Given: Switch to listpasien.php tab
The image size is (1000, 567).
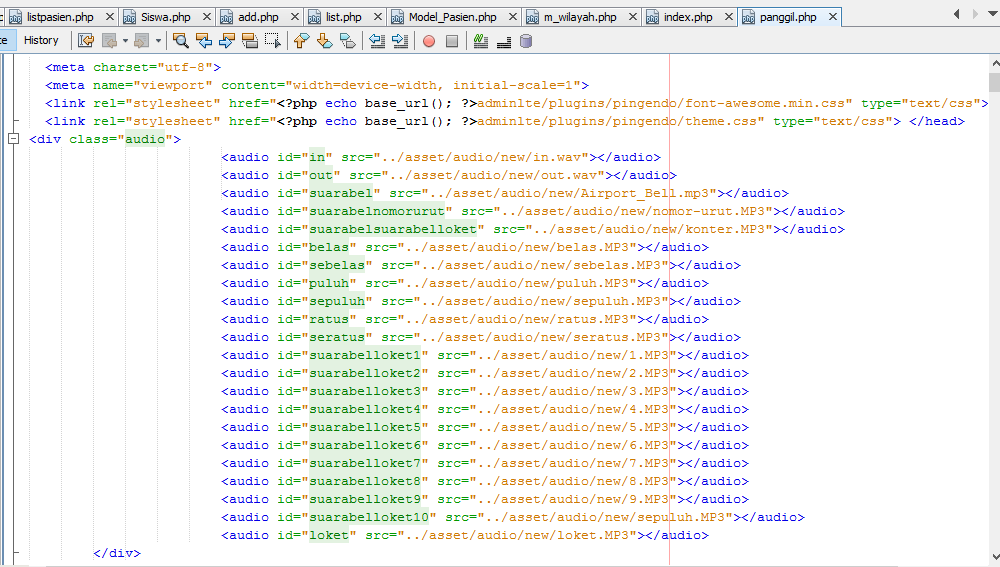Looking at the screenshot, I should tap(59, 17).
